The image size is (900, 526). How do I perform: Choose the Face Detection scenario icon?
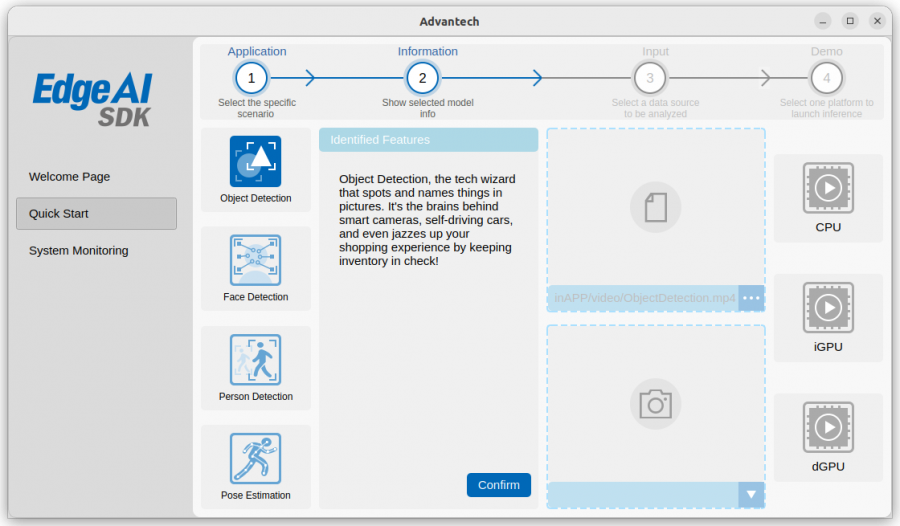(x=255, y=260)
